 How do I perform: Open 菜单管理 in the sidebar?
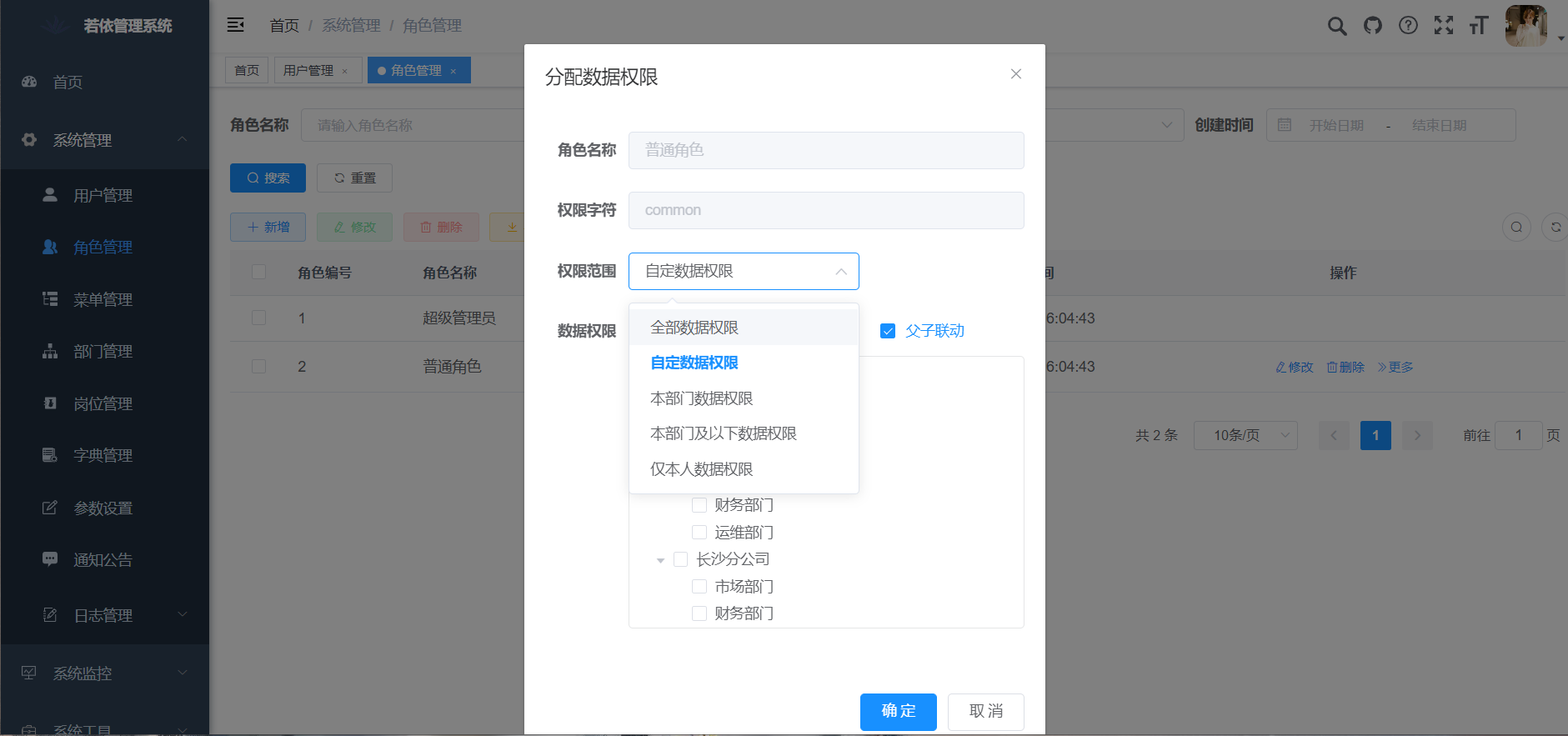[x=103, y=299]
